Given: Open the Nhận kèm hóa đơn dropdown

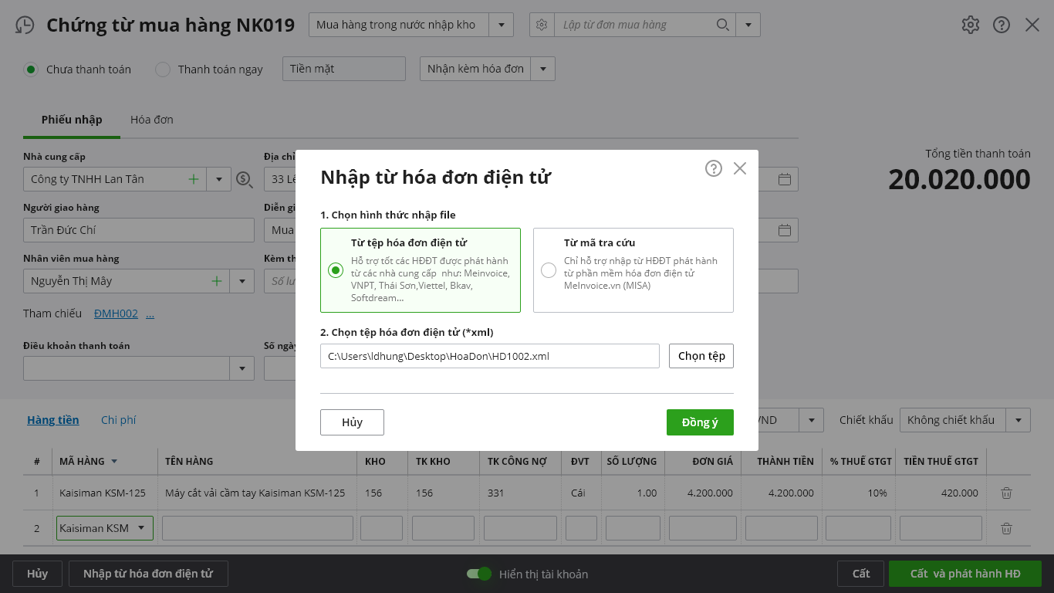Looking at the screenshot, I should click(x=543, y=69).
